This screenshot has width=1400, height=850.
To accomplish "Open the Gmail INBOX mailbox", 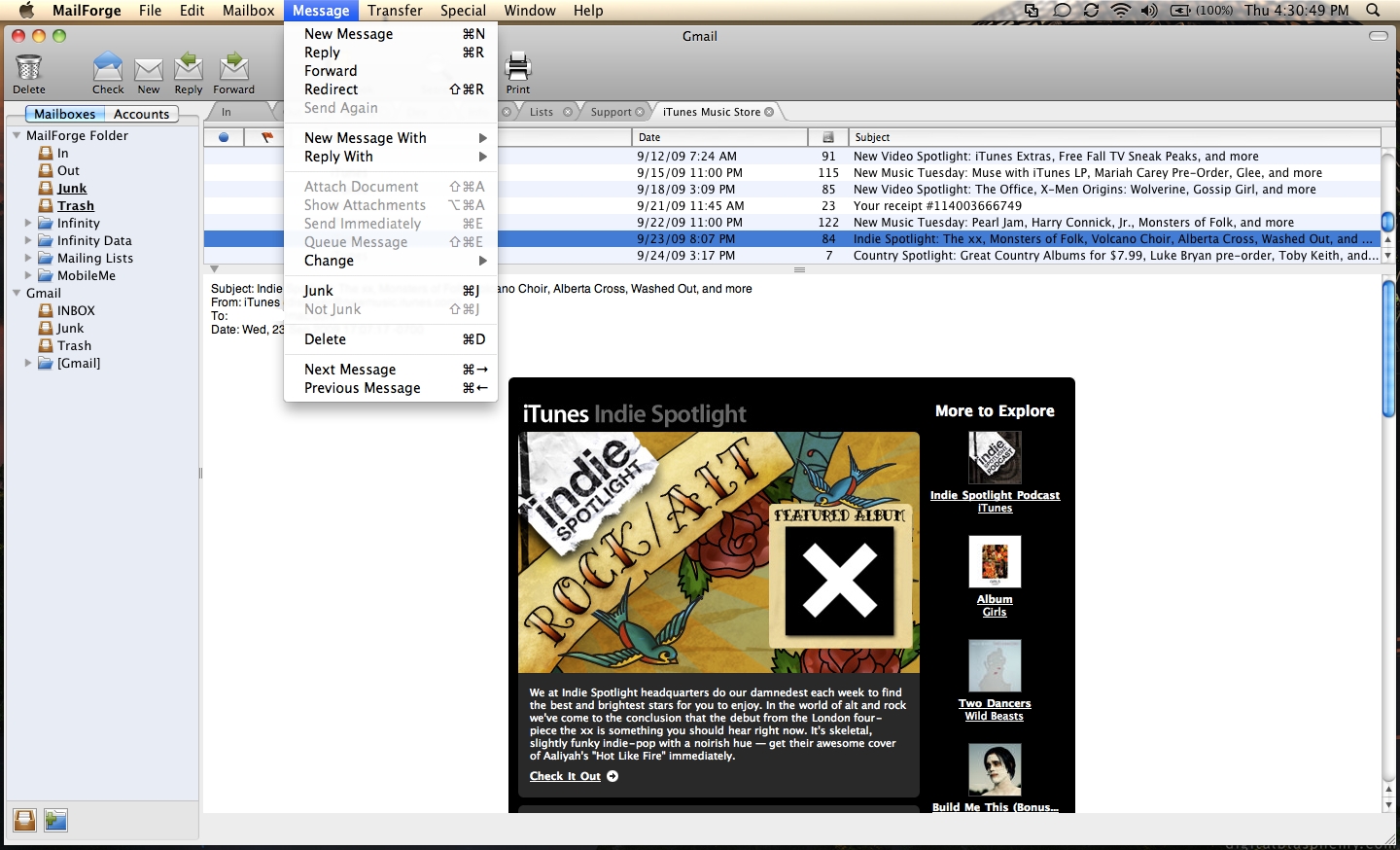I will pyautogui.click(x=76, y=310).
